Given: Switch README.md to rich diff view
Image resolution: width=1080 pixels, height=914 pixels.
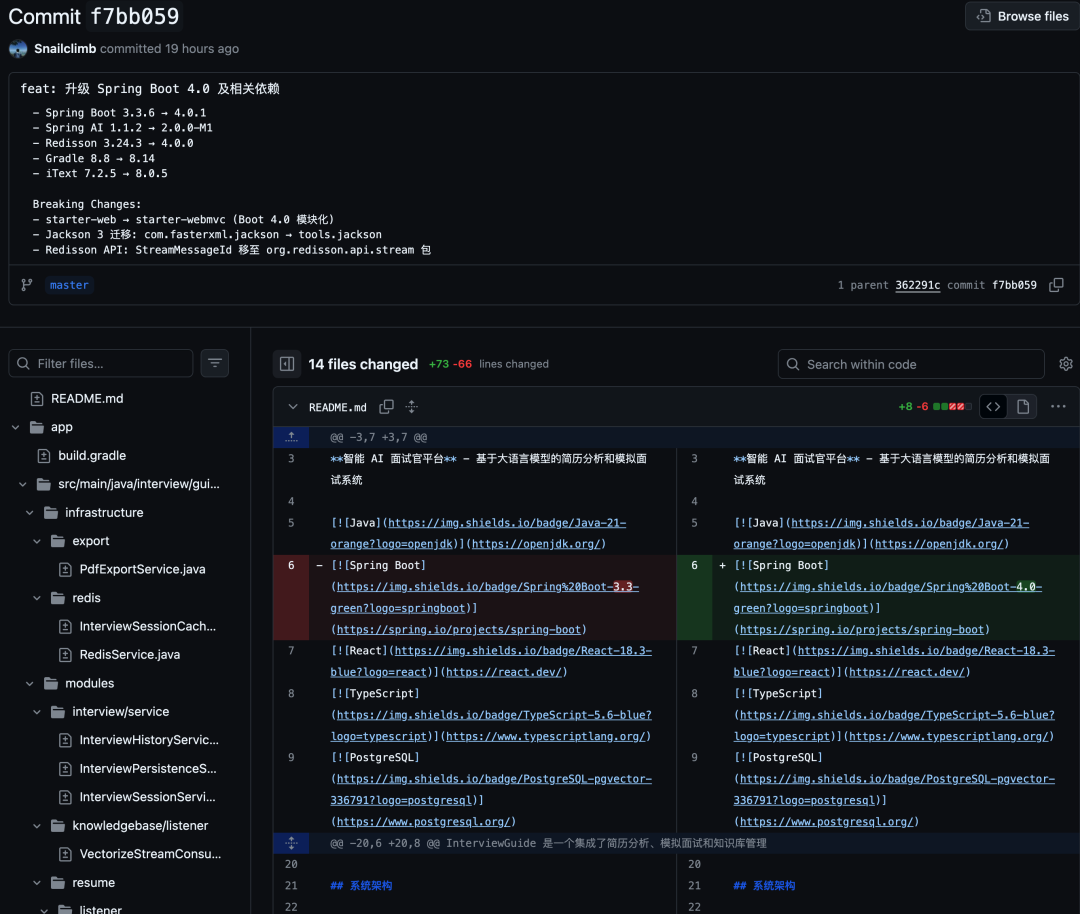Looking at the screenshot, I should (1023, 407).
